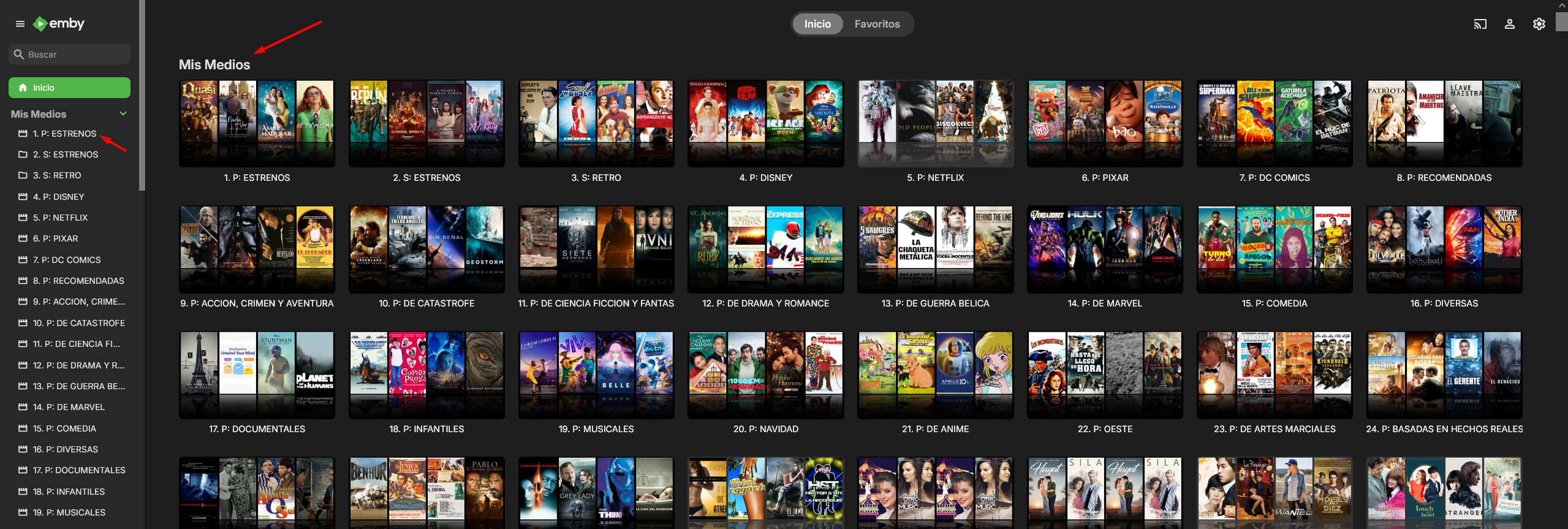Click the Mis Medios section heading
This screenshot has height=529, width=1568.
[x=214, y=64]
